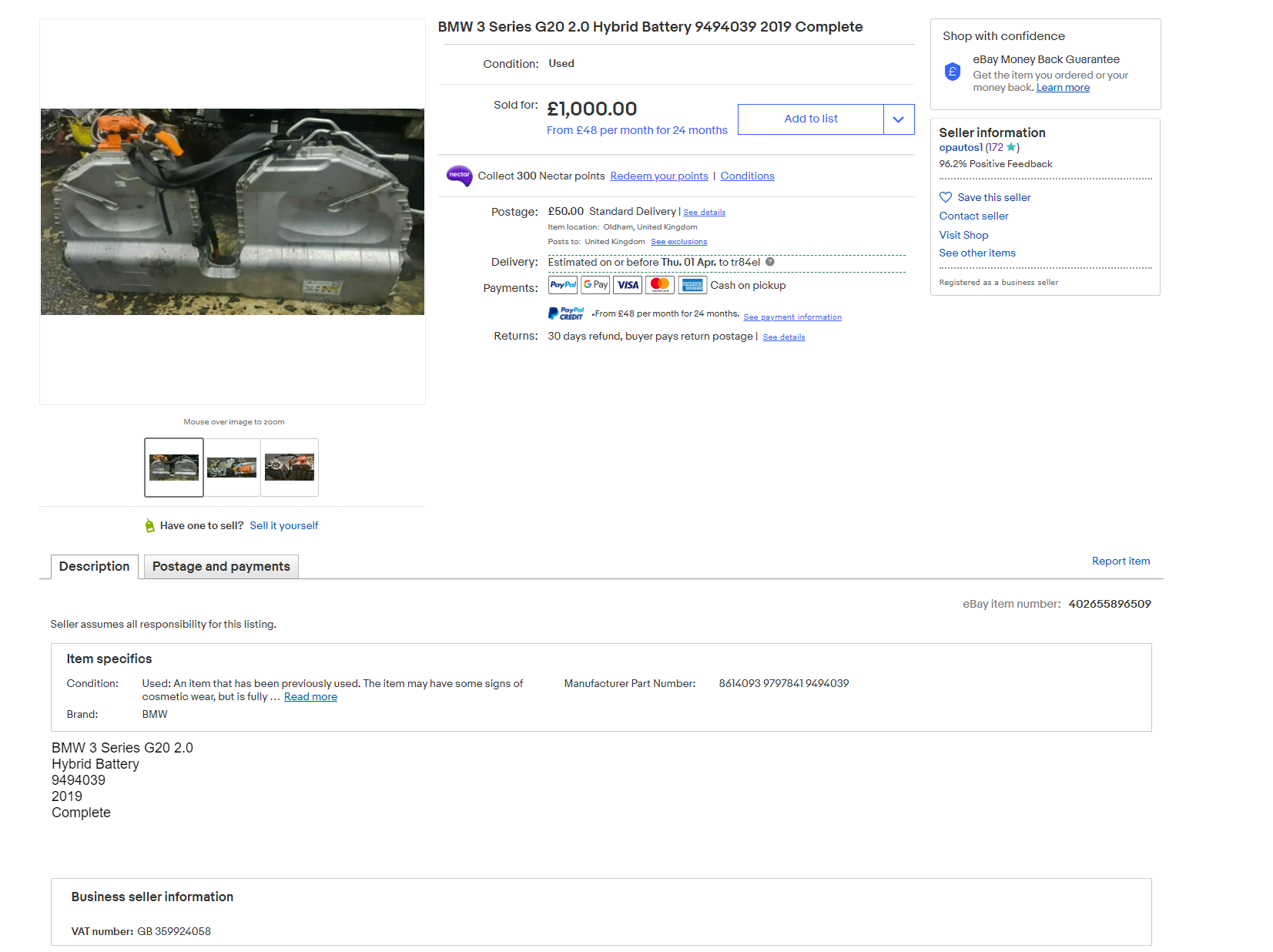Select the second battery thumbnail image
Viewport: 1273px width, 952px height.
[232, 468]
